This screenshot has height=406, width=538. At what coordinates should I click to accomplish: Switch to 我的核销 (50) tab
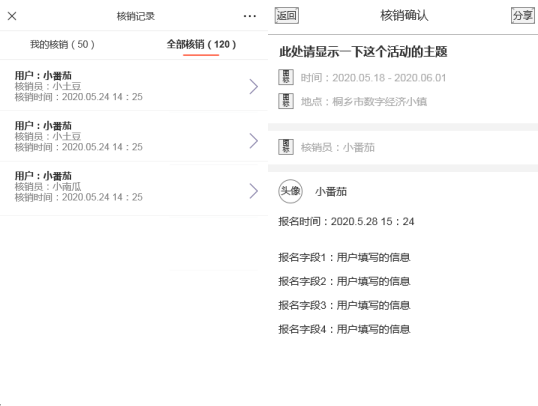click(62, 44)
